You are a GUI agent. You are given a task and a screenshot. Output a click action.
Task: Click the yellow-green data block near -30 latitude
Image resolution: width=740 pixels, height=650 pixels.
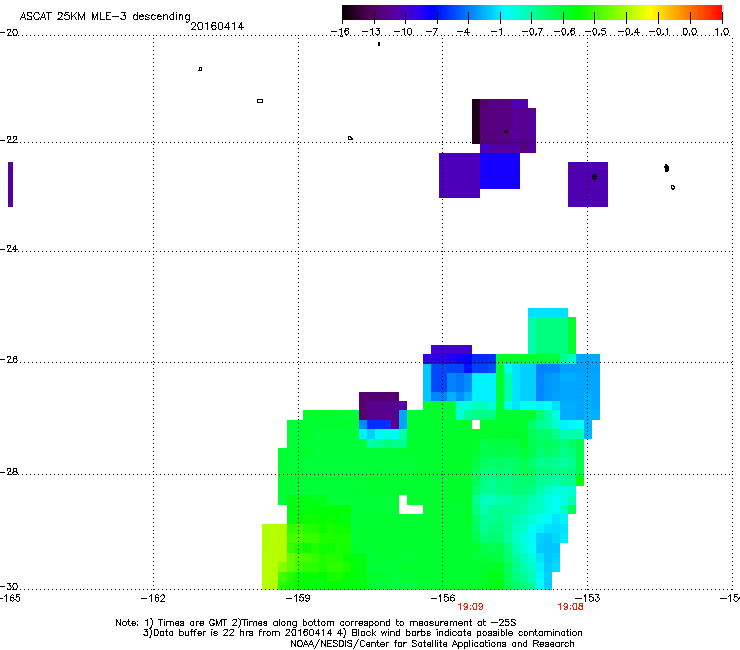pyautogui.click(x=274, y=557)
